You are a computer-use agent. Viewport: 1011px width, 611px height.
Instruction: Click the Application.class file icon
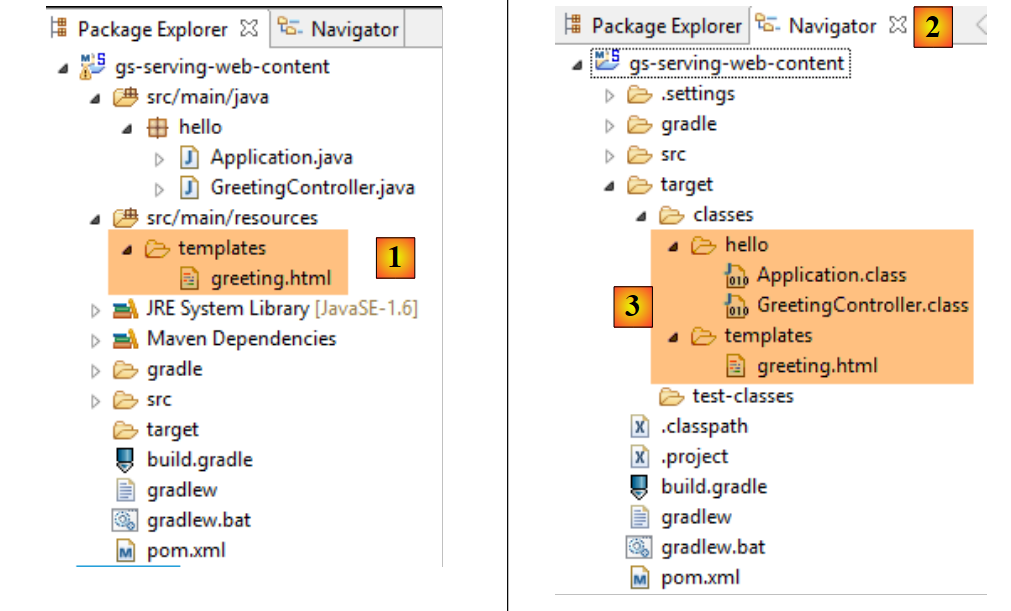[x=737, y=275]
